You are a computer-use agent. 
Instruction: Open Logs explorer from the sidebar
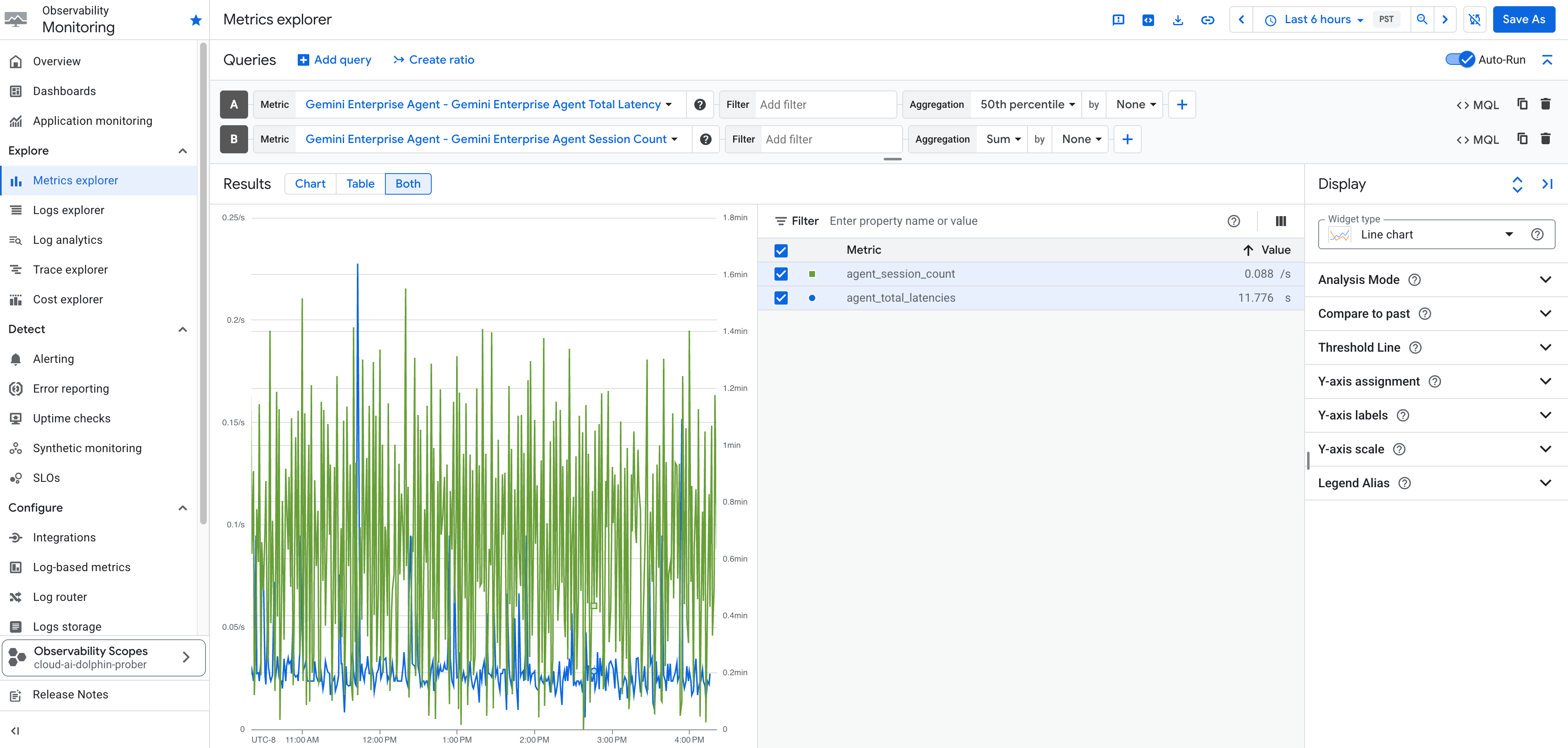(x=67, y=210)
